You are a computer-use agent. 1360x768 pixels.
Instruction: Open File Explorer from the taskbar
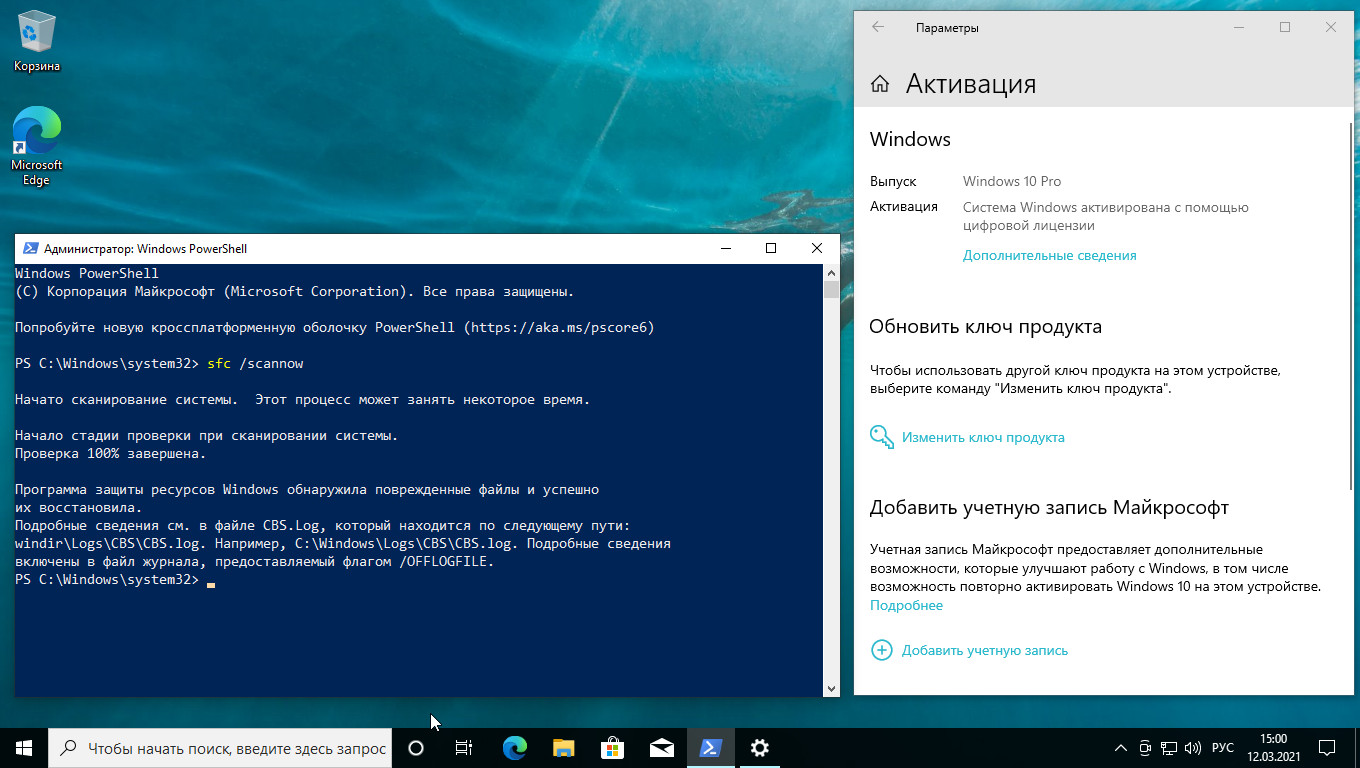(564, 748)
